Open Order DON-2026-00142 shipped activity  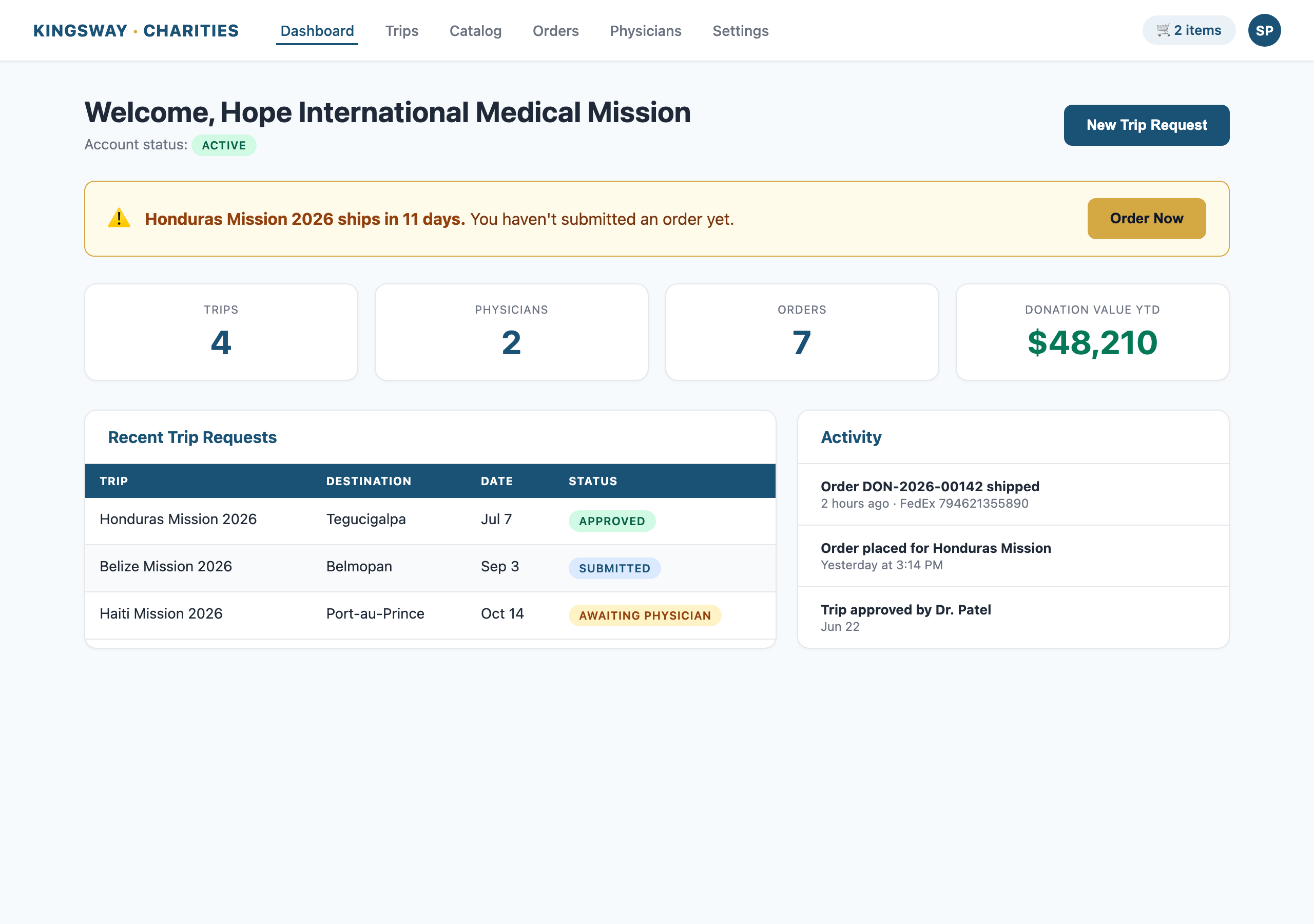point(1012,495)
